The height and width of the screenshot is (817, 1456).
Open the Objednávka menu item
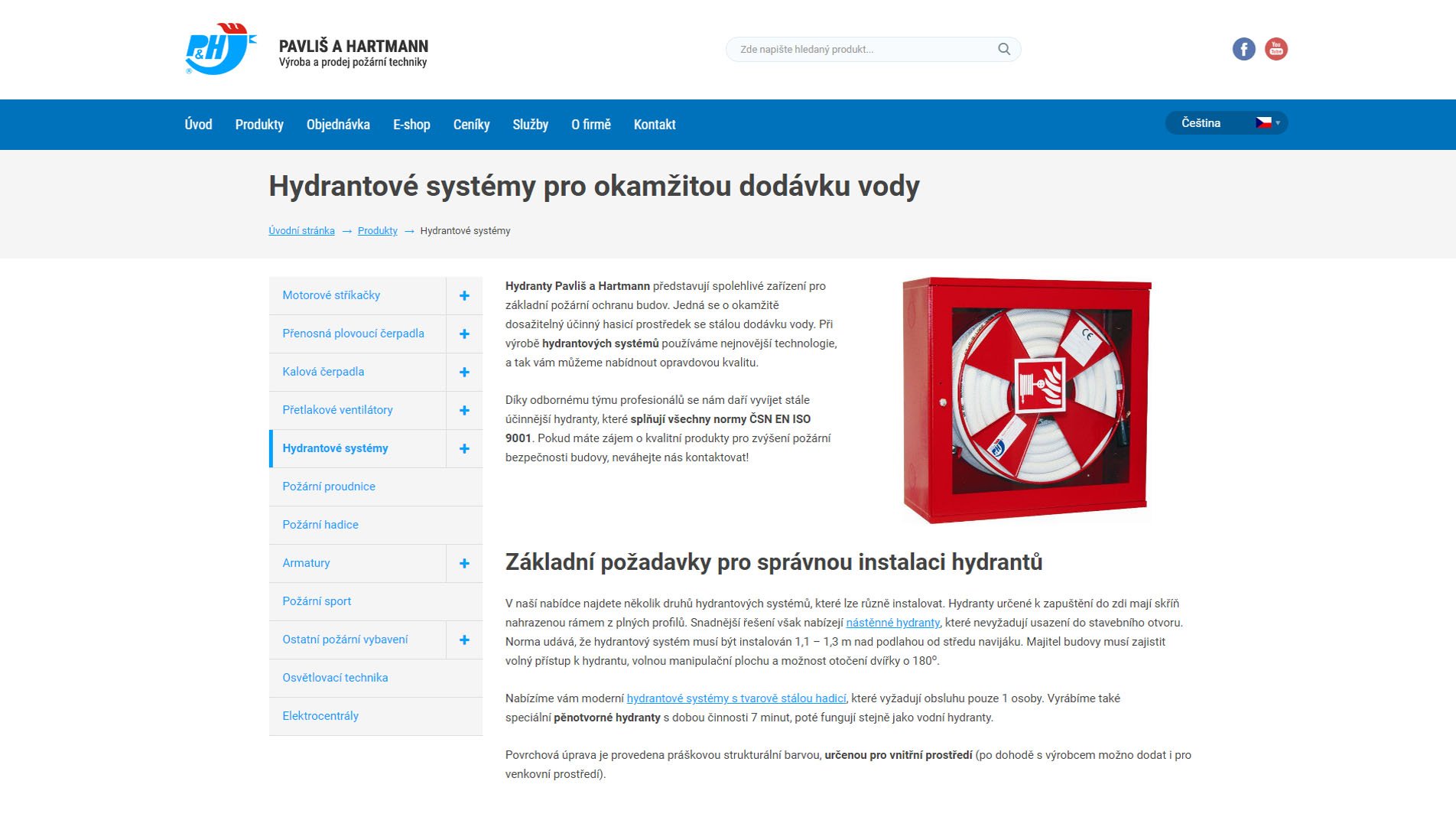coord(338,124)
